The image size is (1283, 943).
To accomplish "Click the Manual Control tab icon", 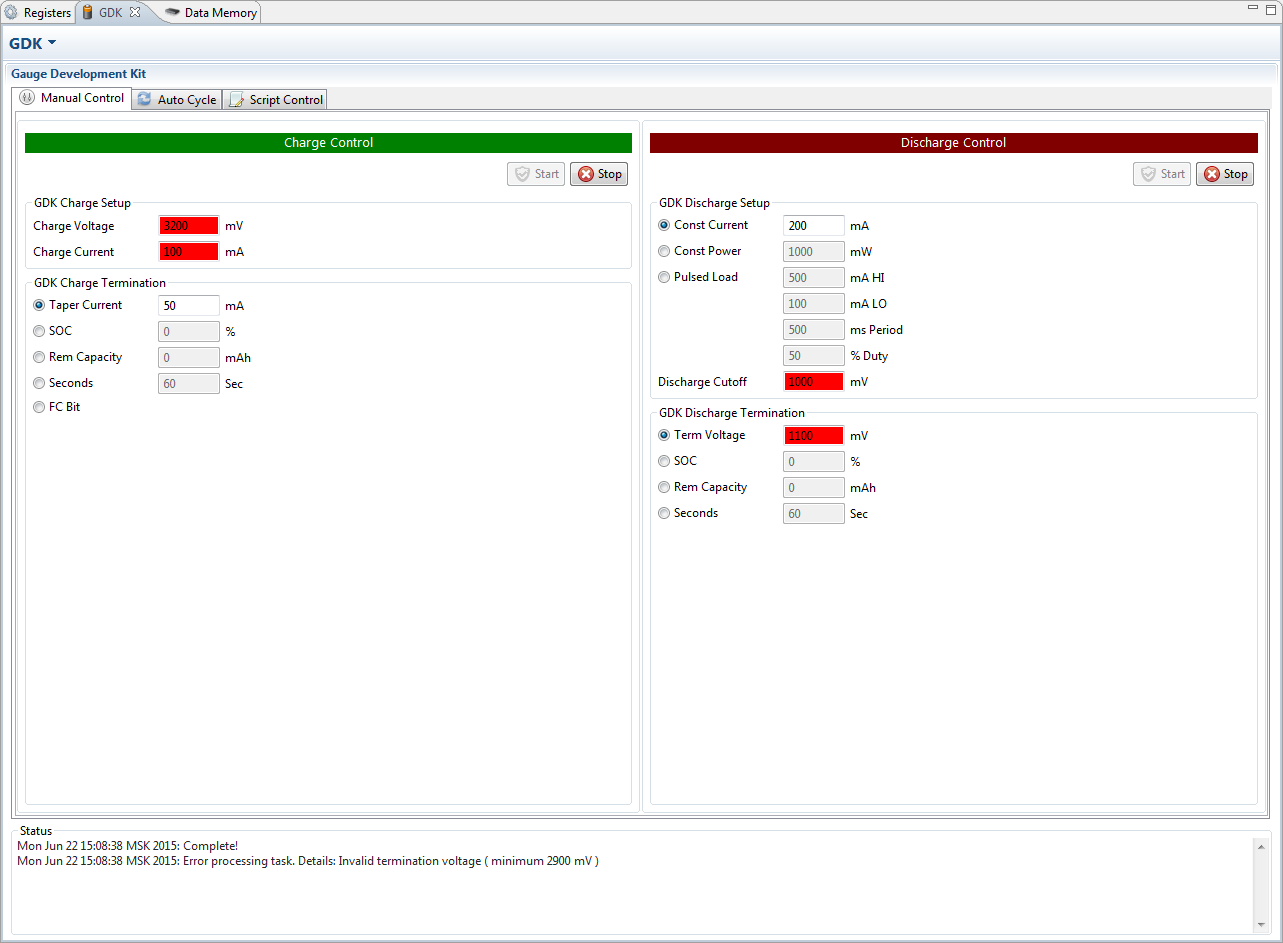I will tap(28, 98).
